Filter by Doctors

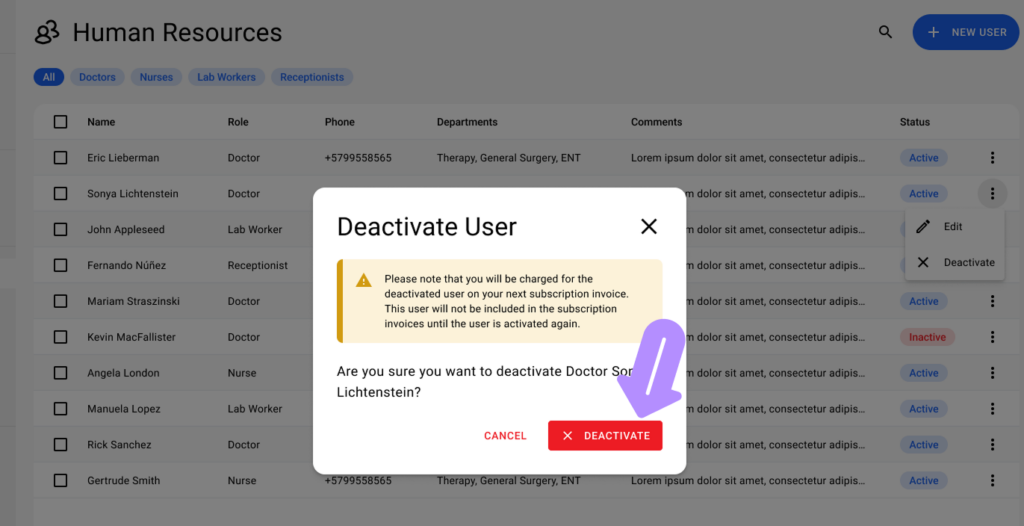pos(97,77)
